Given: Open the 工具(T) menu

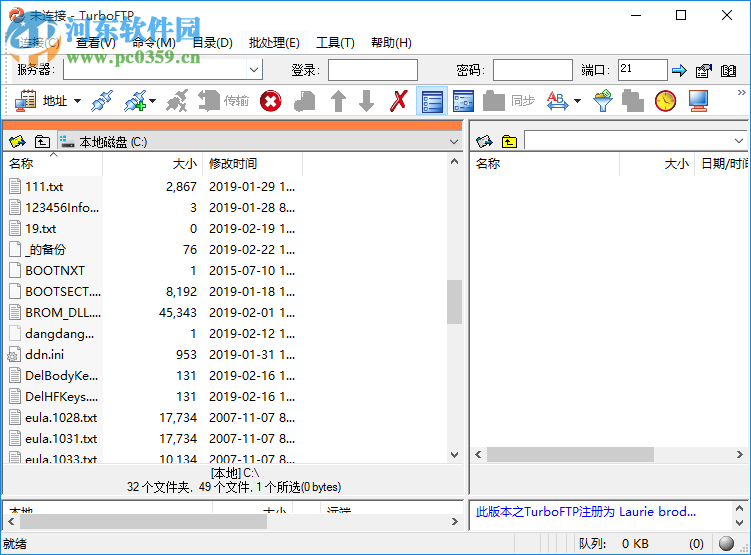Looking at the screenshot, I should click(x=335, y=43).
